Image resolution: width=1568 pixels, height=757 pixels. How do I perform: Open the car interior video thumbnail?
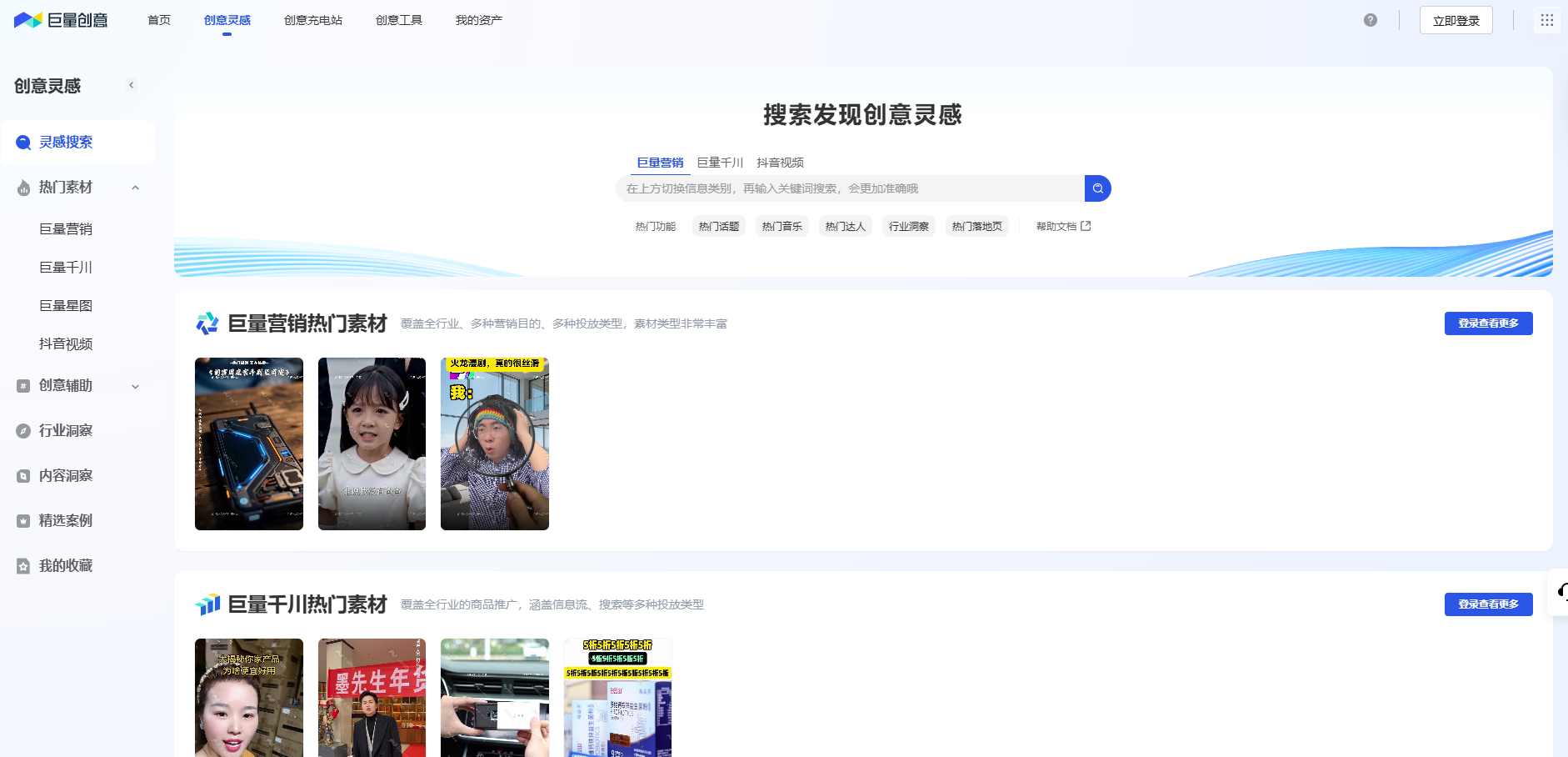coord(495,698)
